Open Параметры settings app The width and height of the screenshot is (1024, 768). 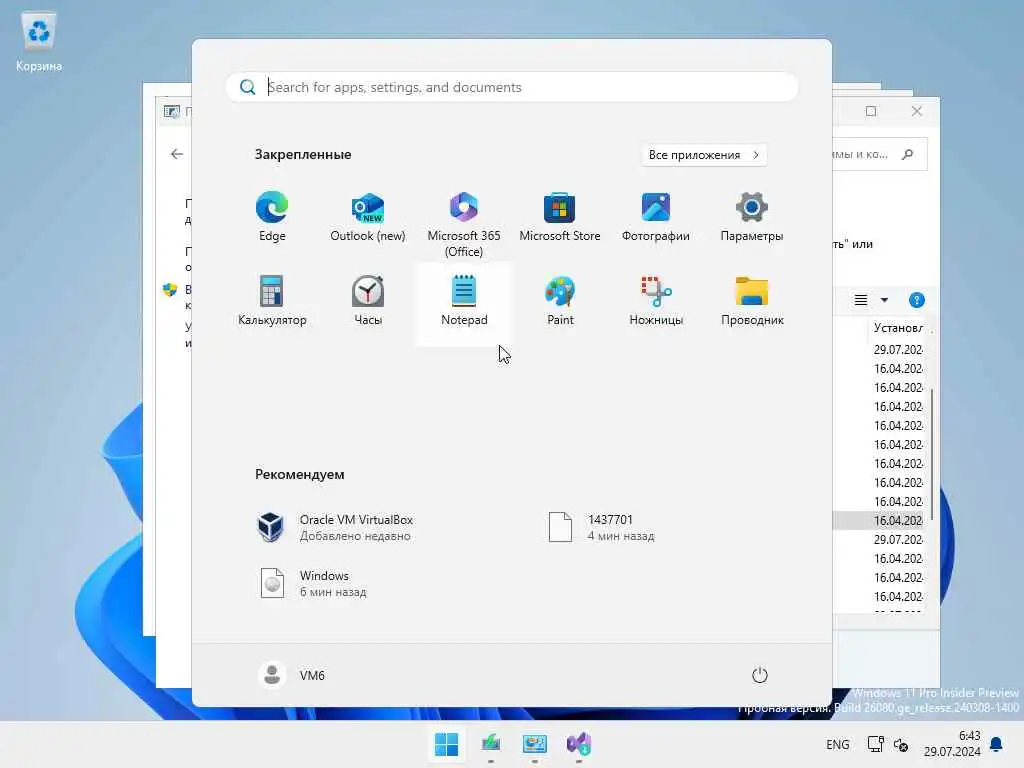pos(752,218)
